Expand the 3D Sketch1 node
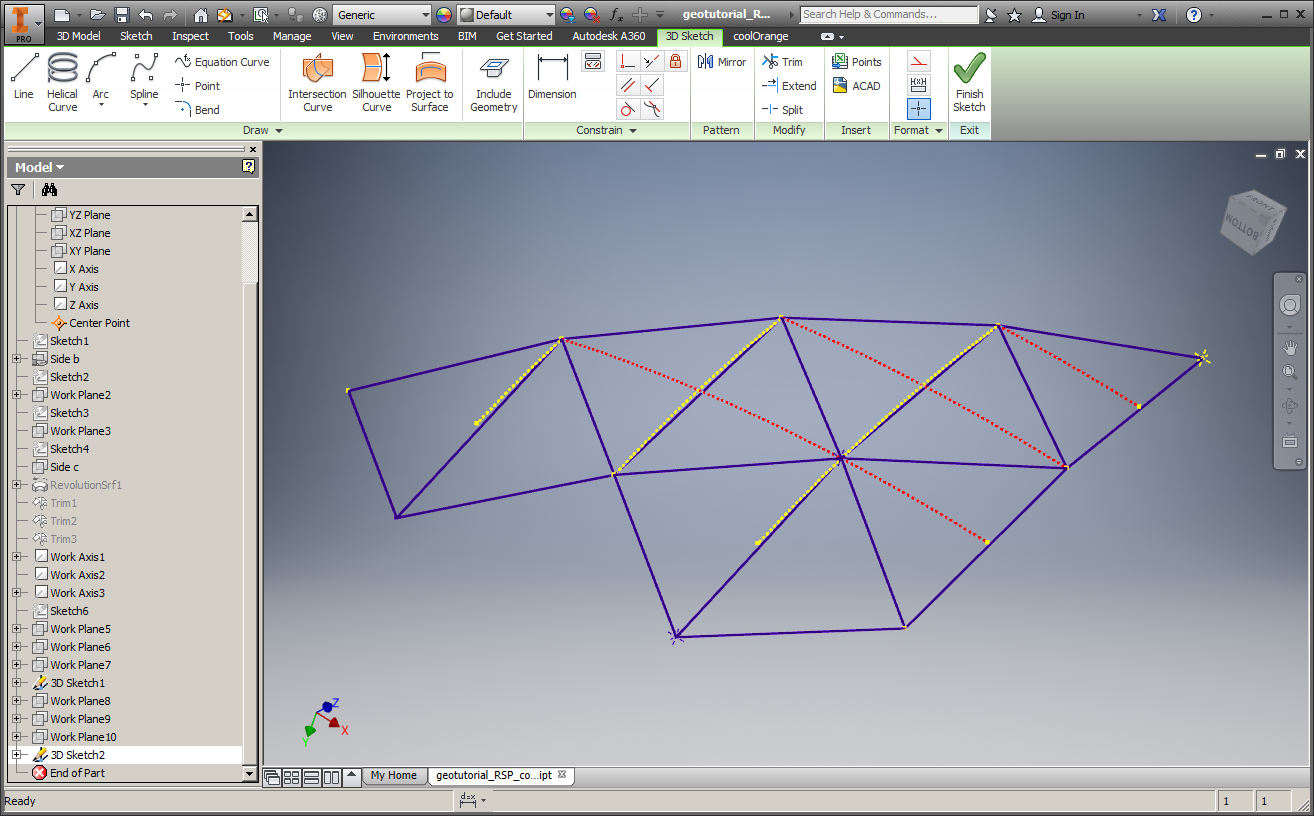This screenshot has width=1314, height=816. click(17, 683)
